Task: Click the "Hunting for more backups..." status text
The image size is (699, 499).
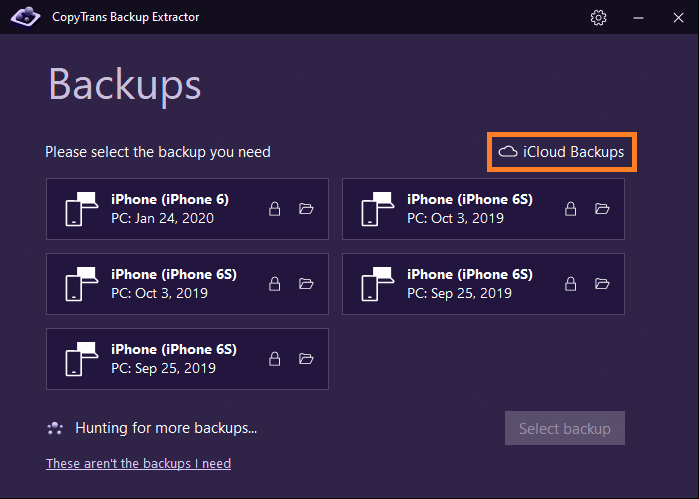Action: (x=166, y=428)
